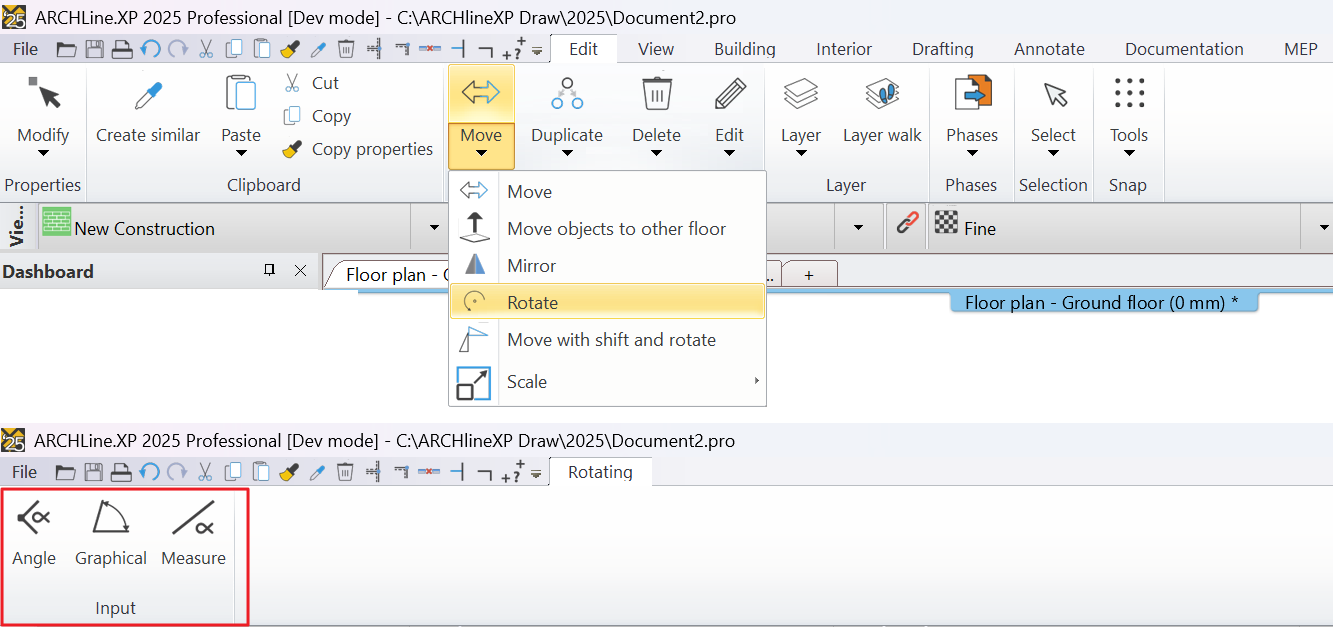The height and width of the screenshot is (628, 1333).
Task: Click the Layer stack icon
Action: 800,96
